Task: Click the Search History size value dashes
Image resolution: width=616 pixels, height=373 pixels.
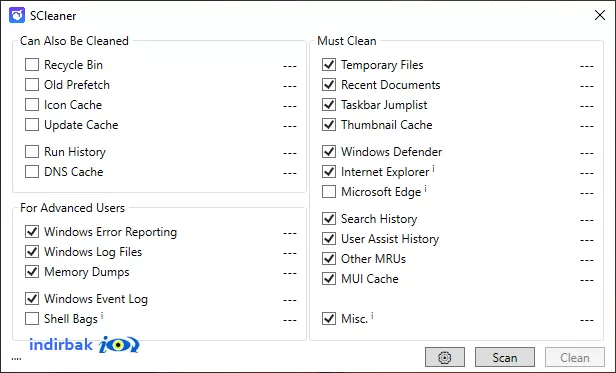Action: (587, 220)
